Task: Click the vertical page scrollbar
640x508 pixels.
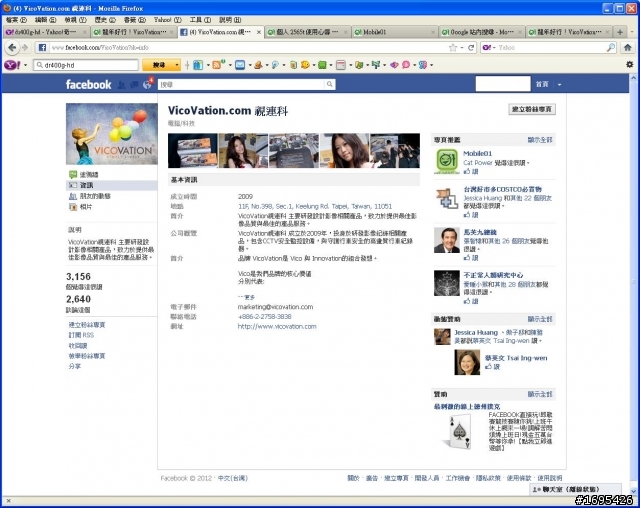Action: pyautogui.click(x=633, y=282)
